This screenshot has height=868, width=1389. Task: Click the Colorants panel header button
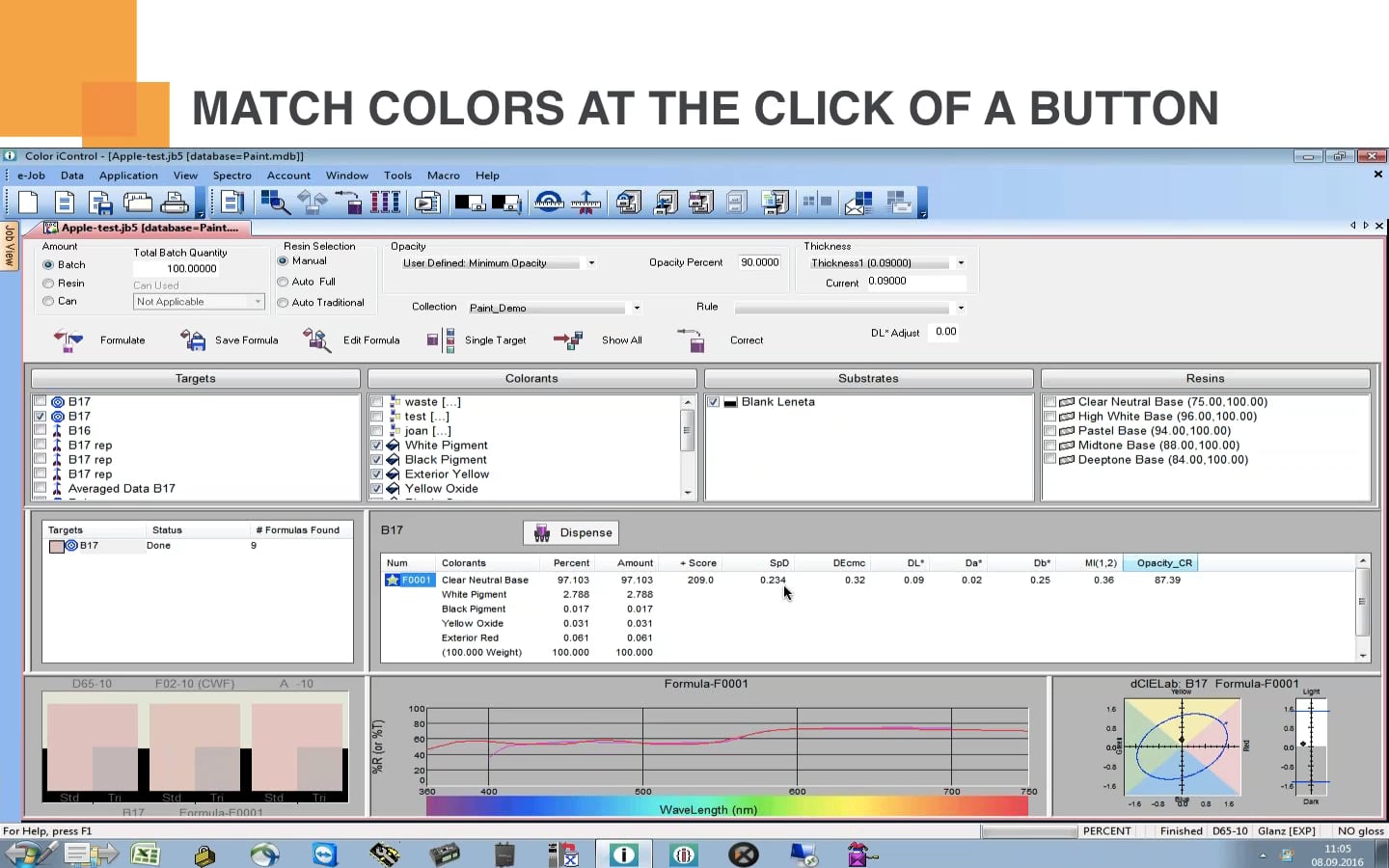(531, 379)
